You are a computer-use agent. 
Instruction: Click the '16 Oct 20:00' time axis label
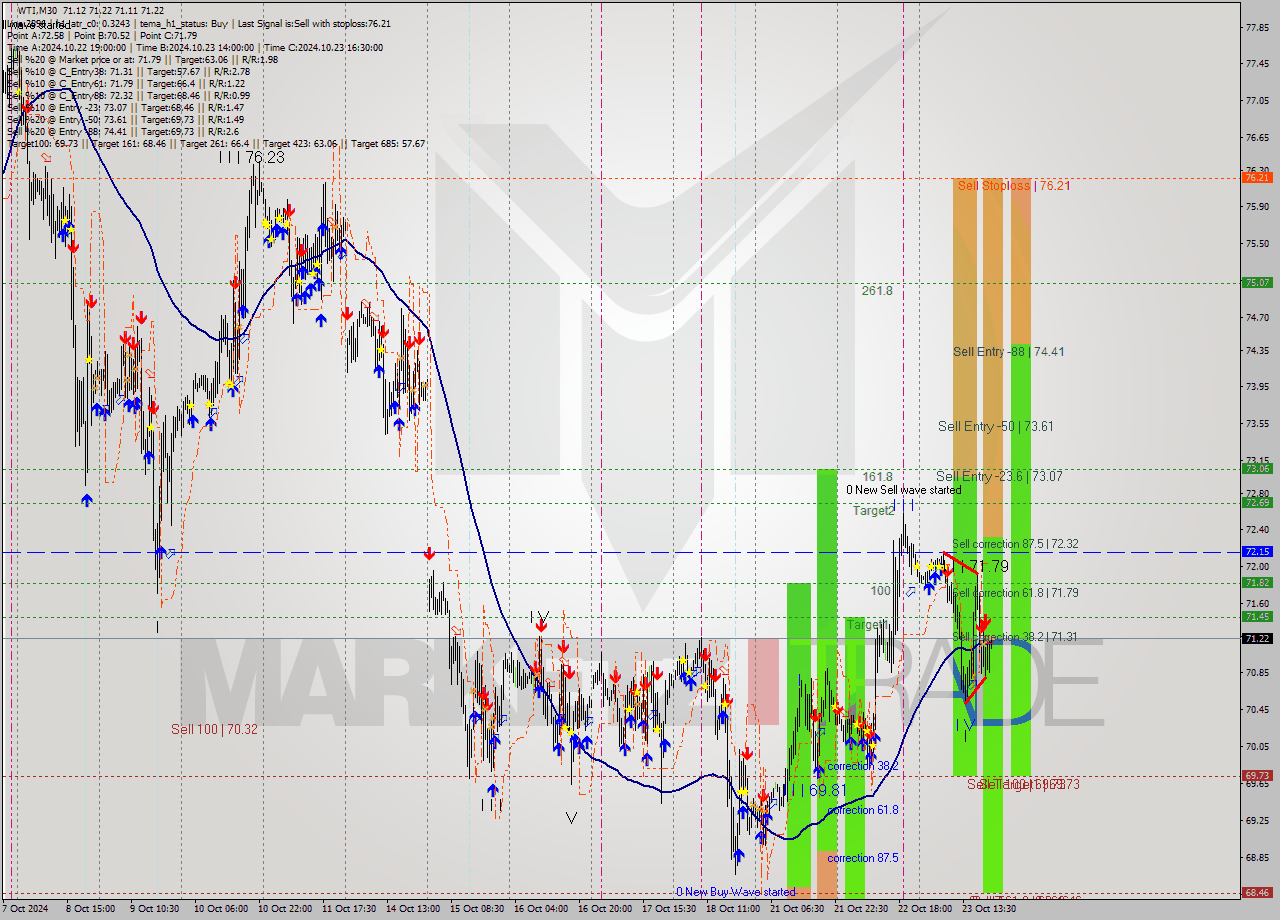click(x=604, y=908)
